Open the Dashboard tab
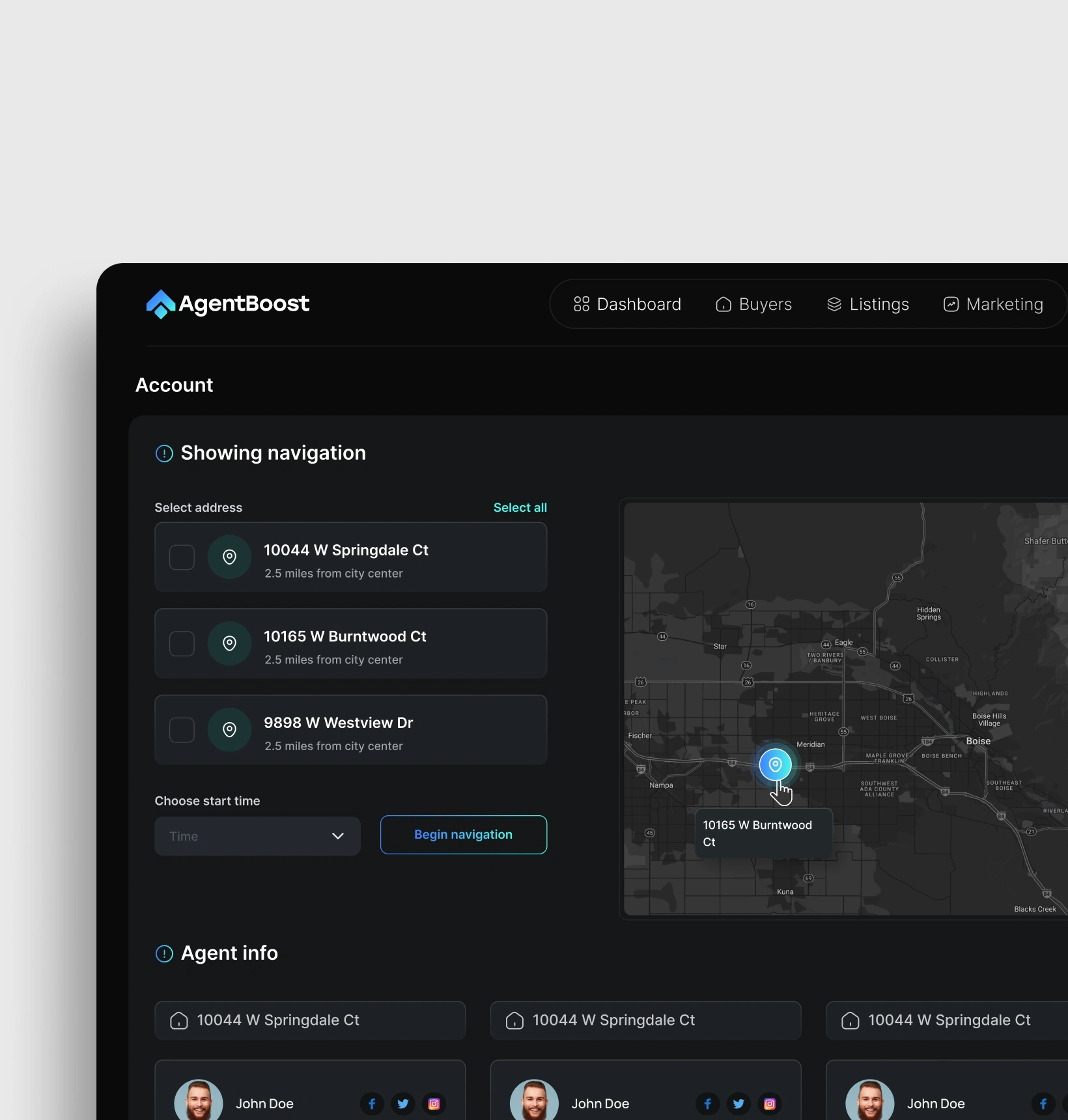 point(627,304)
